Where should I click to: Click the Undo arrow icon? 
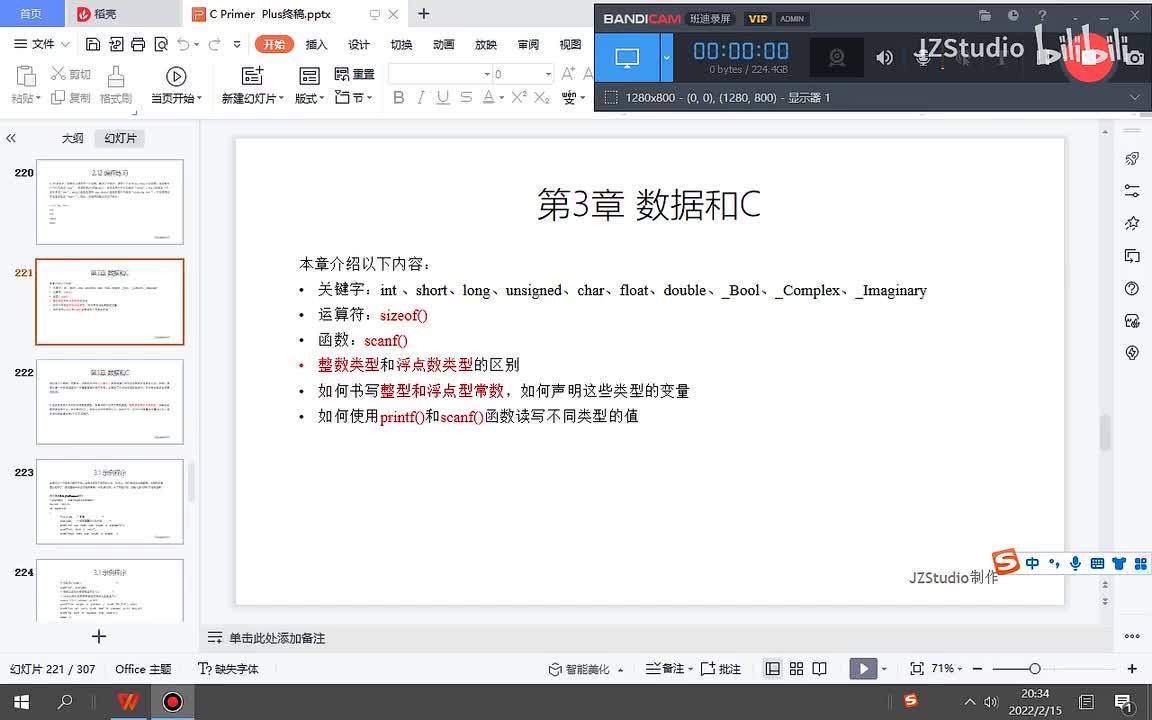183,44
